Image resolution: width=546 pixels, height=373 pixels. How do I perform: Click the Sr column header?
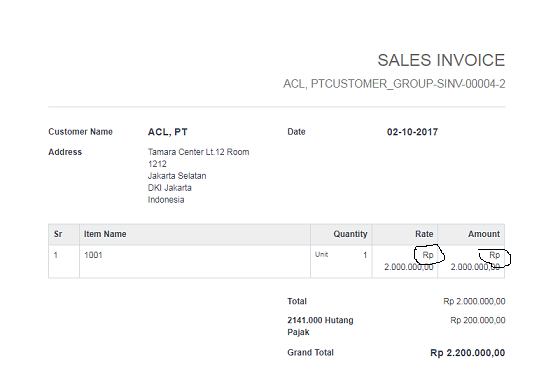[58, 234]
